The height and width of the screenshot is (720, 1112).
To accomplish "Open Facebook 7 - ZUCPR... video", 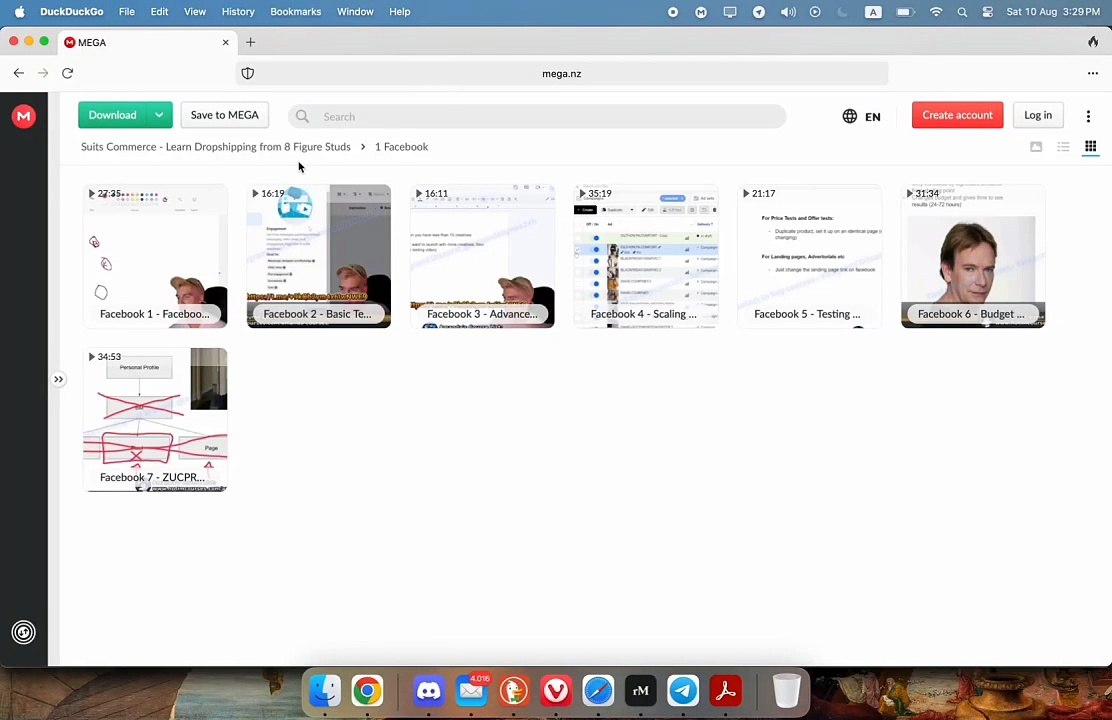I will pos(155,419).
